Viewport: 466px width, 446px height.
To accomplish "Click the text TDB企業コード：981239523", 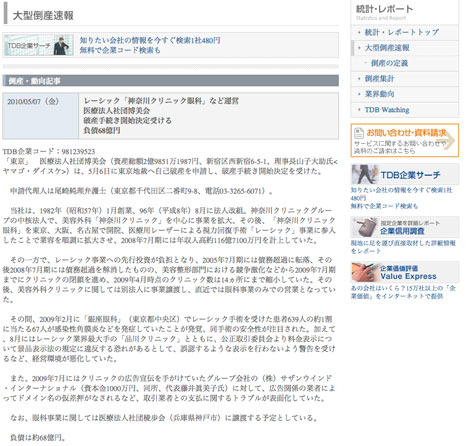I will [x=49, y=152].
